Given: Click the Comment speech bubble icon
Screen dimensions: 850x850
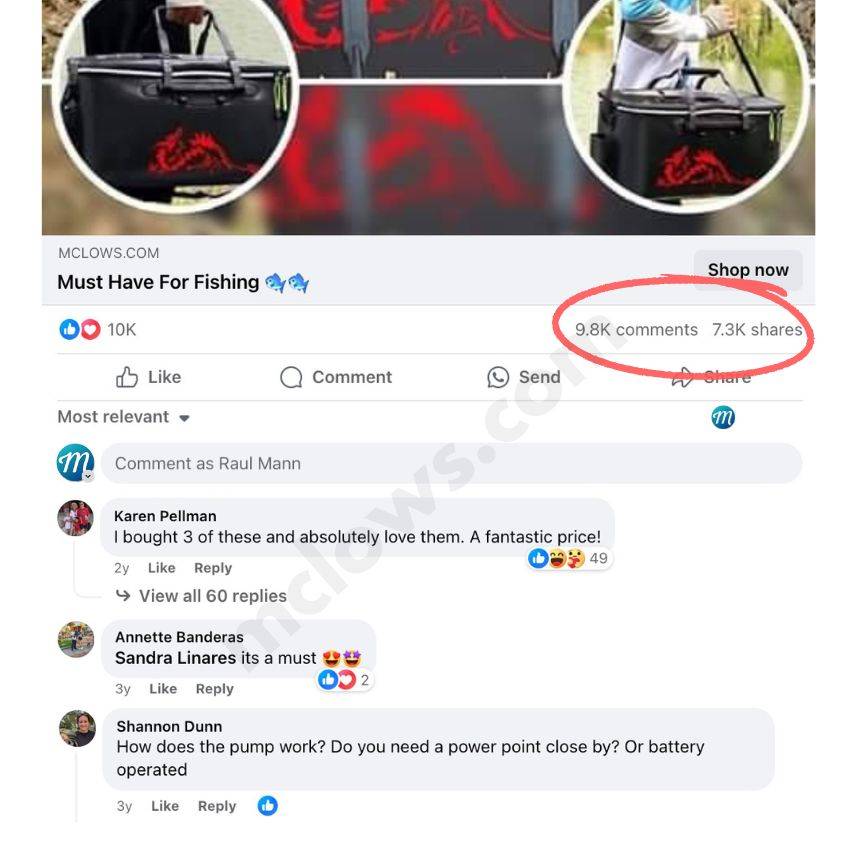Looking at the screenshot, I should point(291,377).
